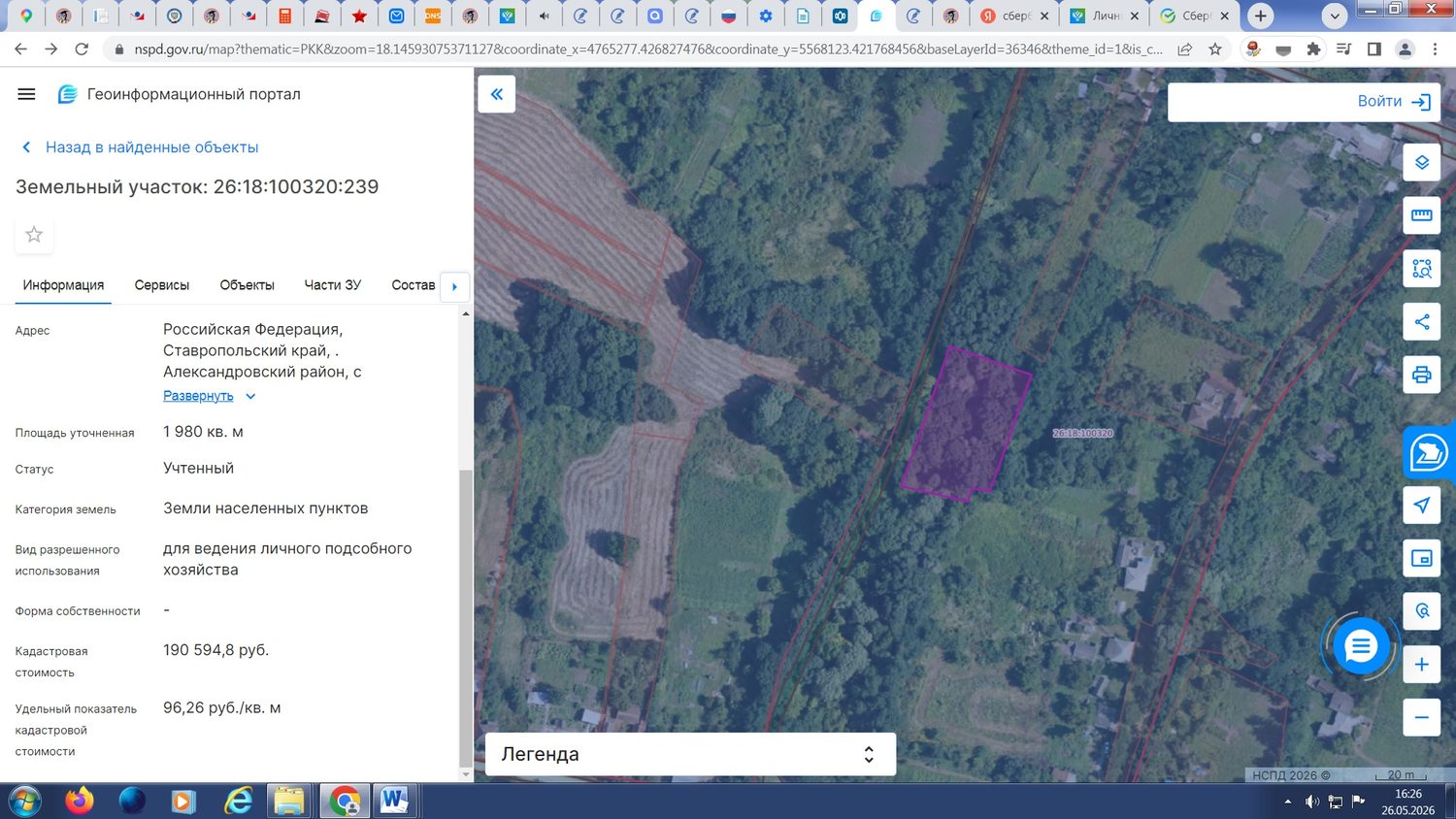Go back via Назад в найденные объекты
This screenshot has height=819, width=1456.
pos(140,147)
